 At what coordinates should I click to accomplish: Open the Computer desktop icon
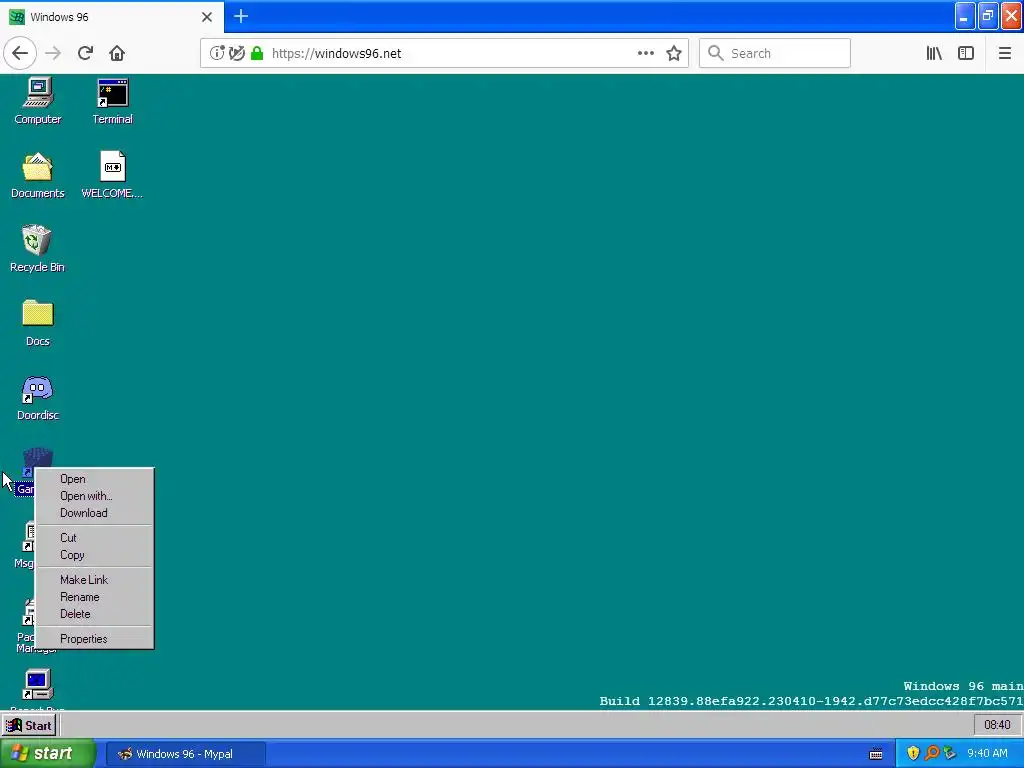pos(38,101)
